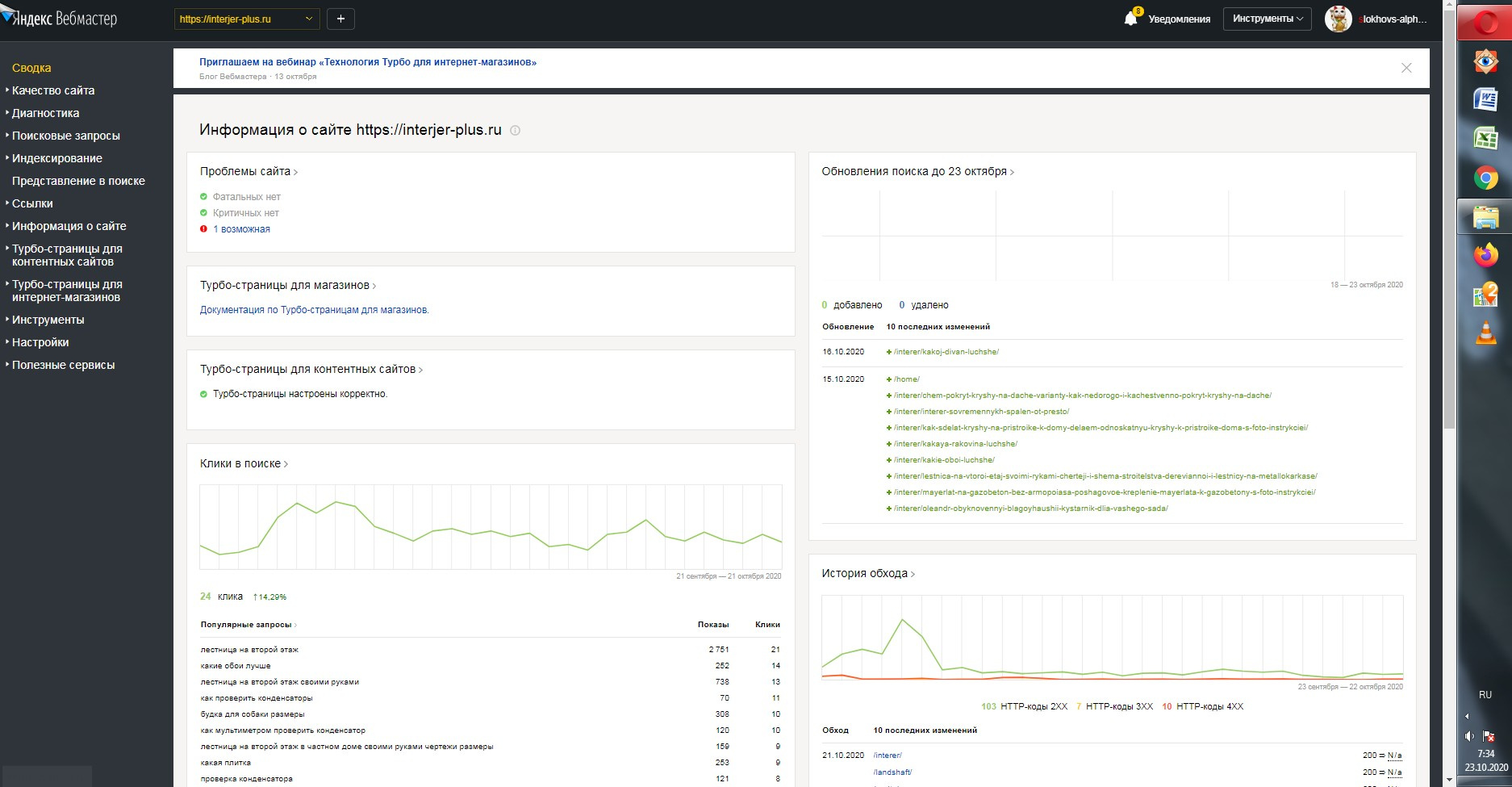Select Сводка in the sidebar

pos(31,68)
